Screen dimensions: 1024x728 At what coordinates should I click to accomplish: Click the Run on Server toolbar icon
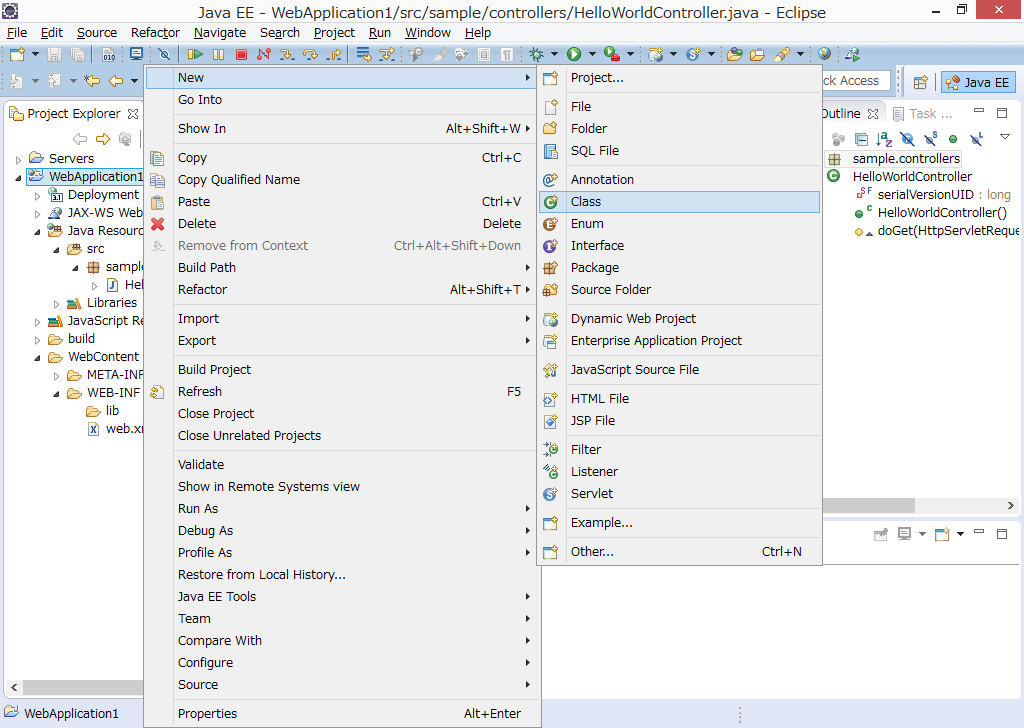(611, 54)
